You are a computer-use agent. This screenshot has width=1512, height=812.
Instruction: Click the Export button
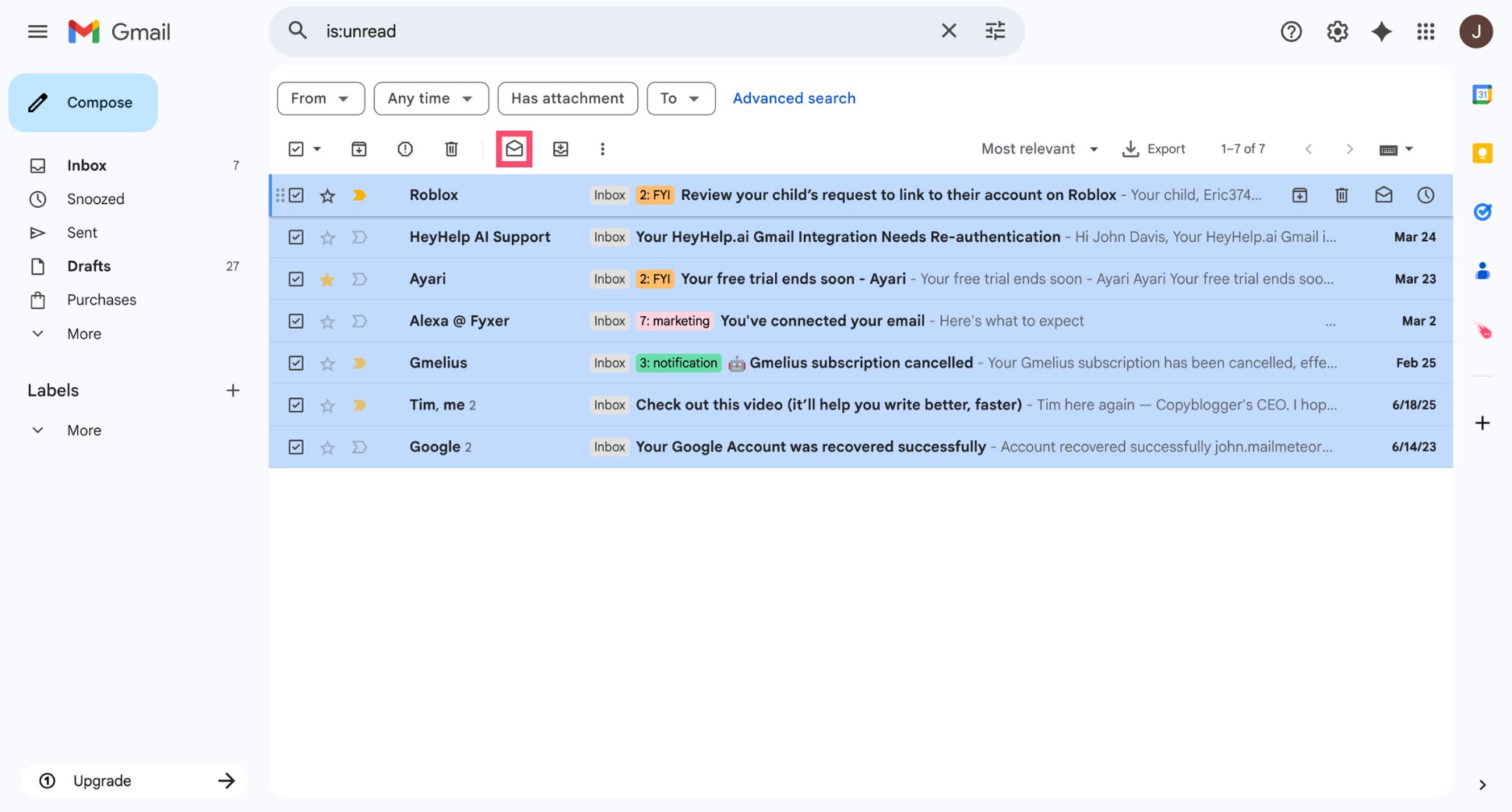[1154, 149]
